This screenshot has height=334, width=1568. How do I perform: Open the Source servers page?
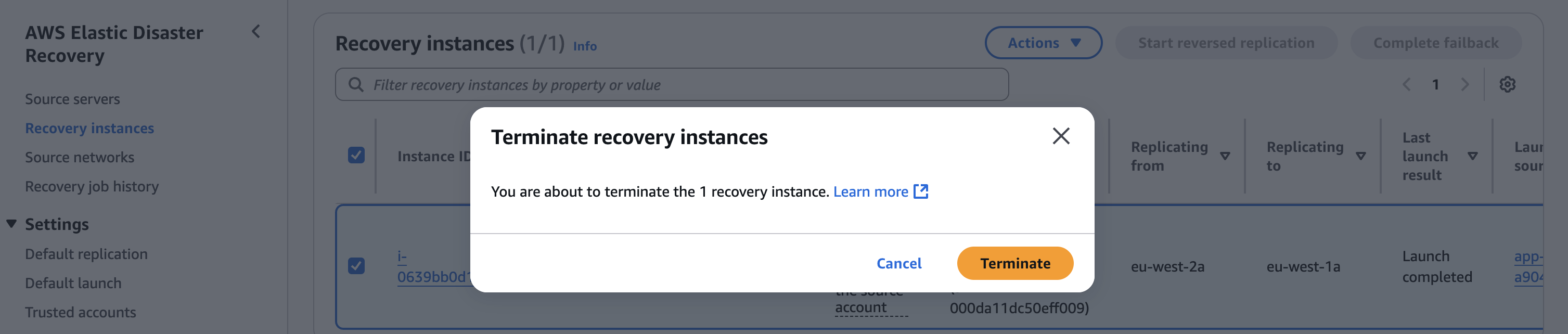[72, 98]
